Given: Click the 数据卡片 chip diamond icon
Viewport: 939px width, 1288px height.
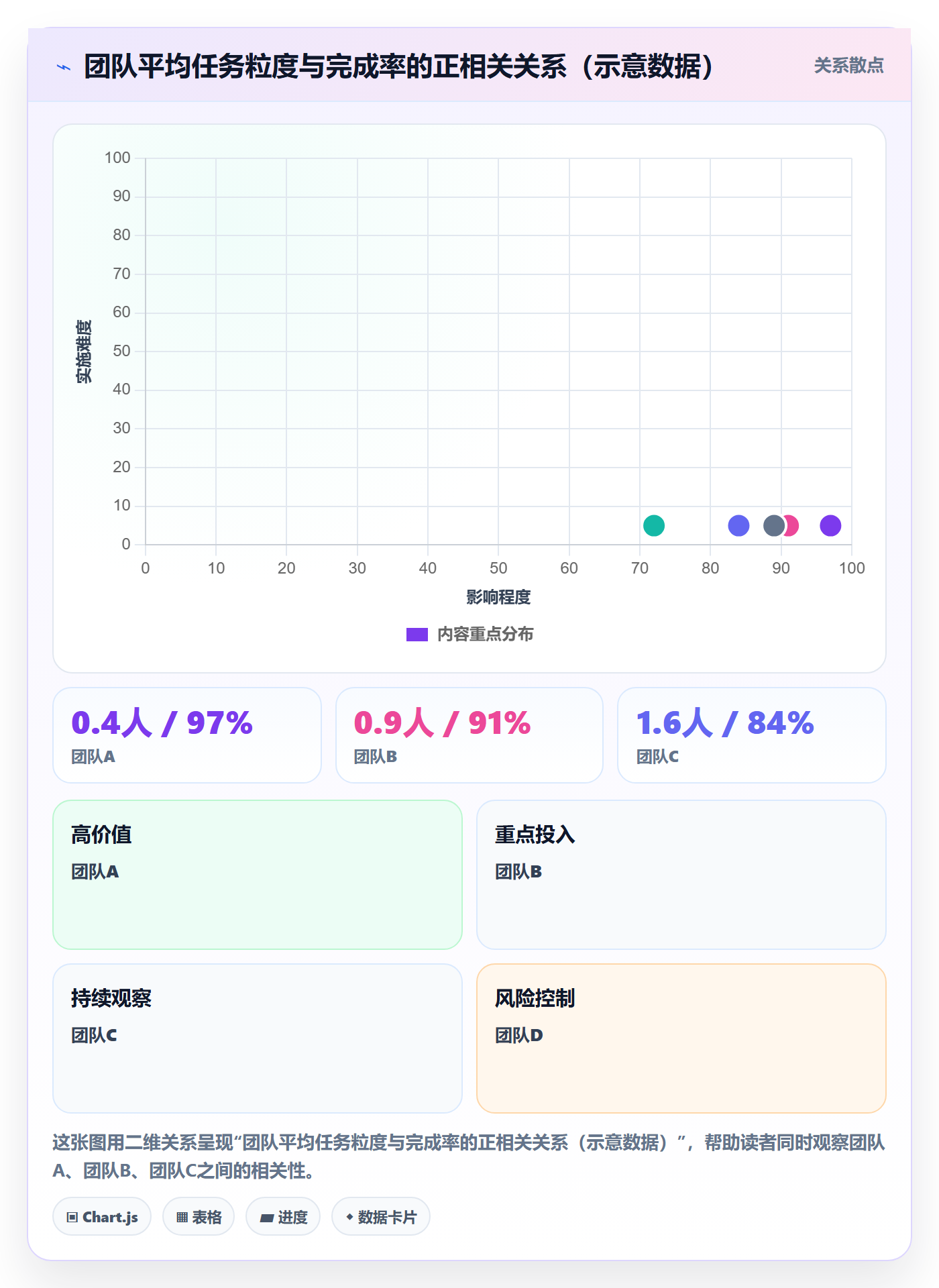Looking at the screenshot, I should click(x=349, y=1217).
